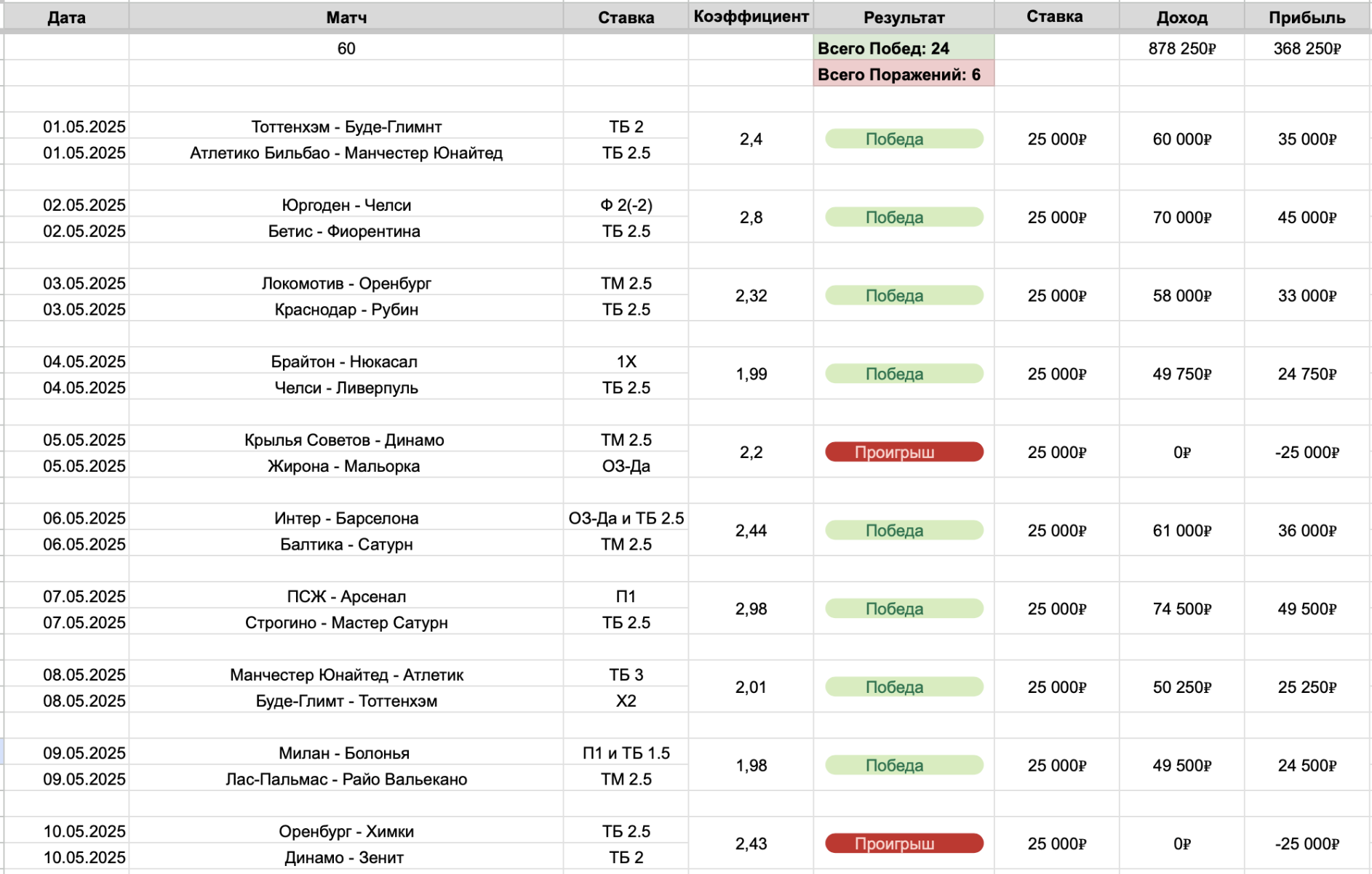Screen dimensions: 1372x874
Task: Select the Прибыль column header
Action: [1307, 17]
